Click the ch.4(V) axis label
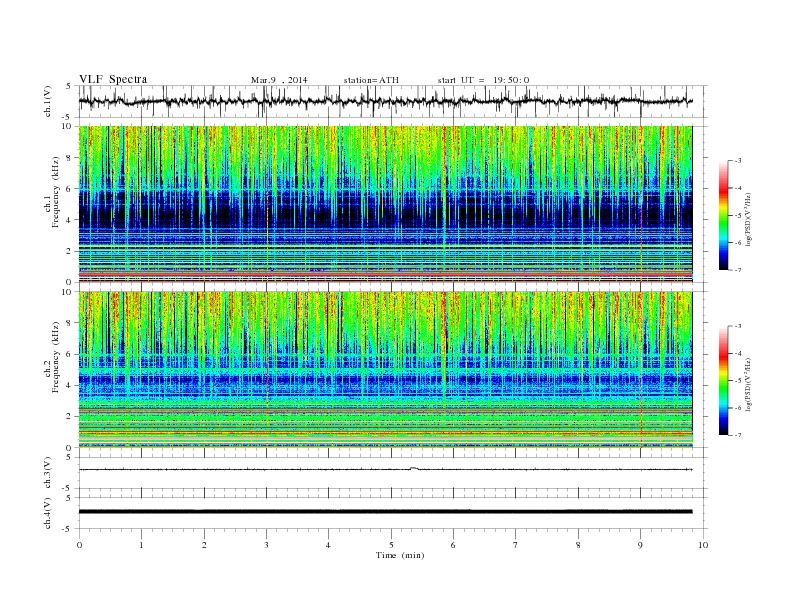 (48, 514)
